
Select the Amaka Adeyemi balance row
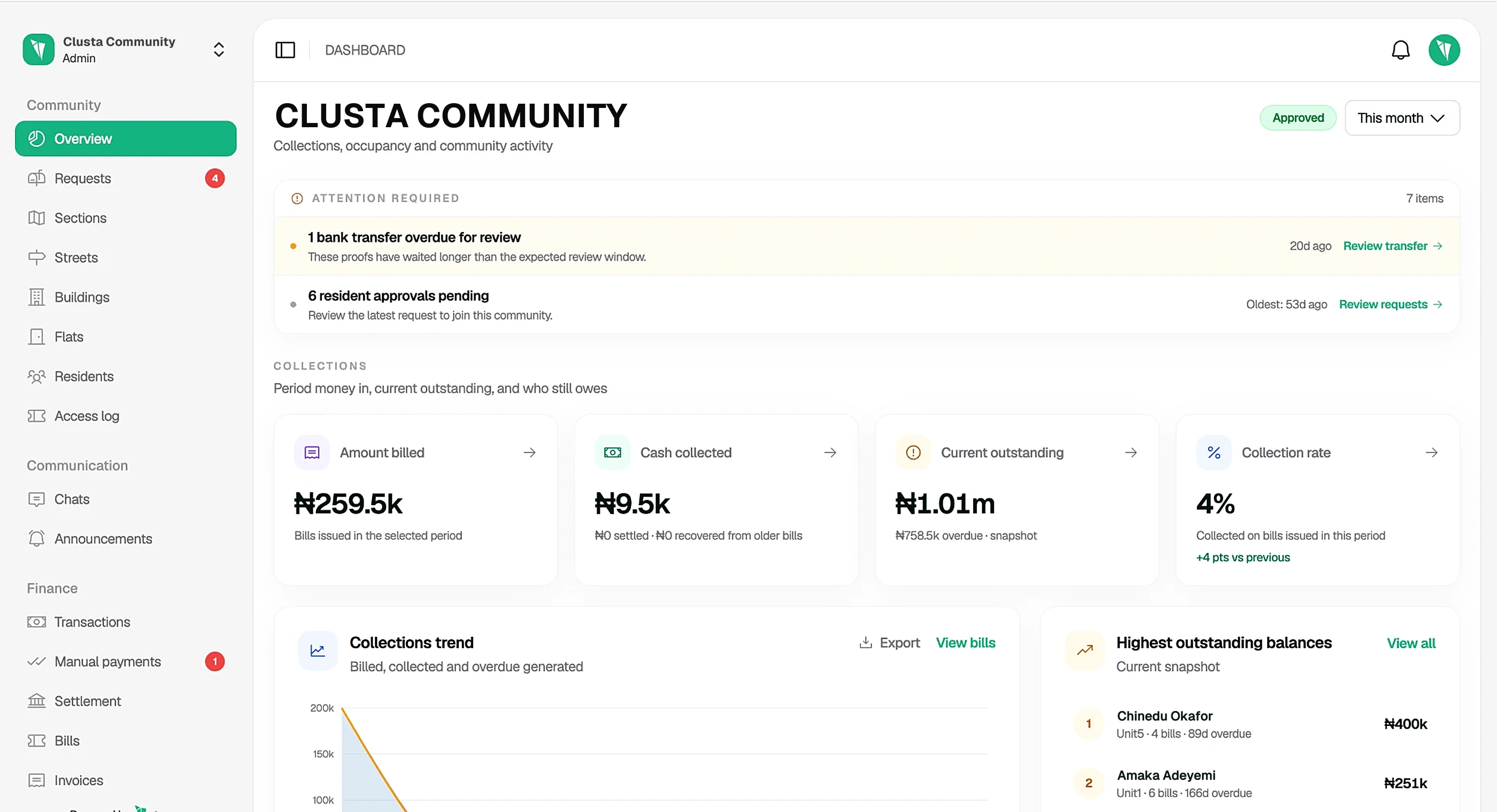(1250, 784)
